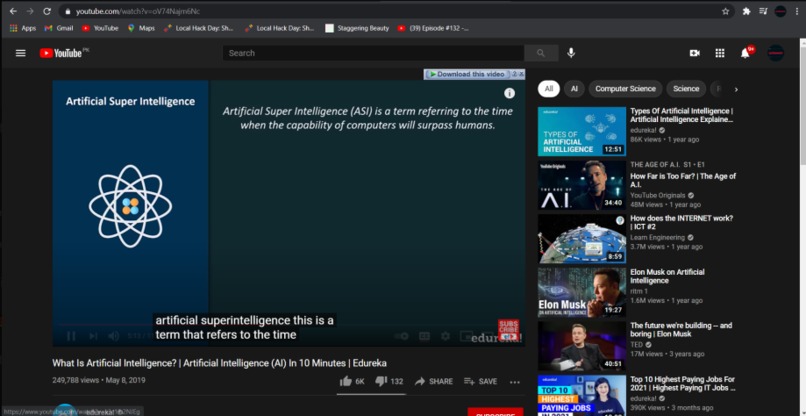Share the video
The height and width of the screenshot is (416, 806).
pyautogui.click(x=434, y=381)
